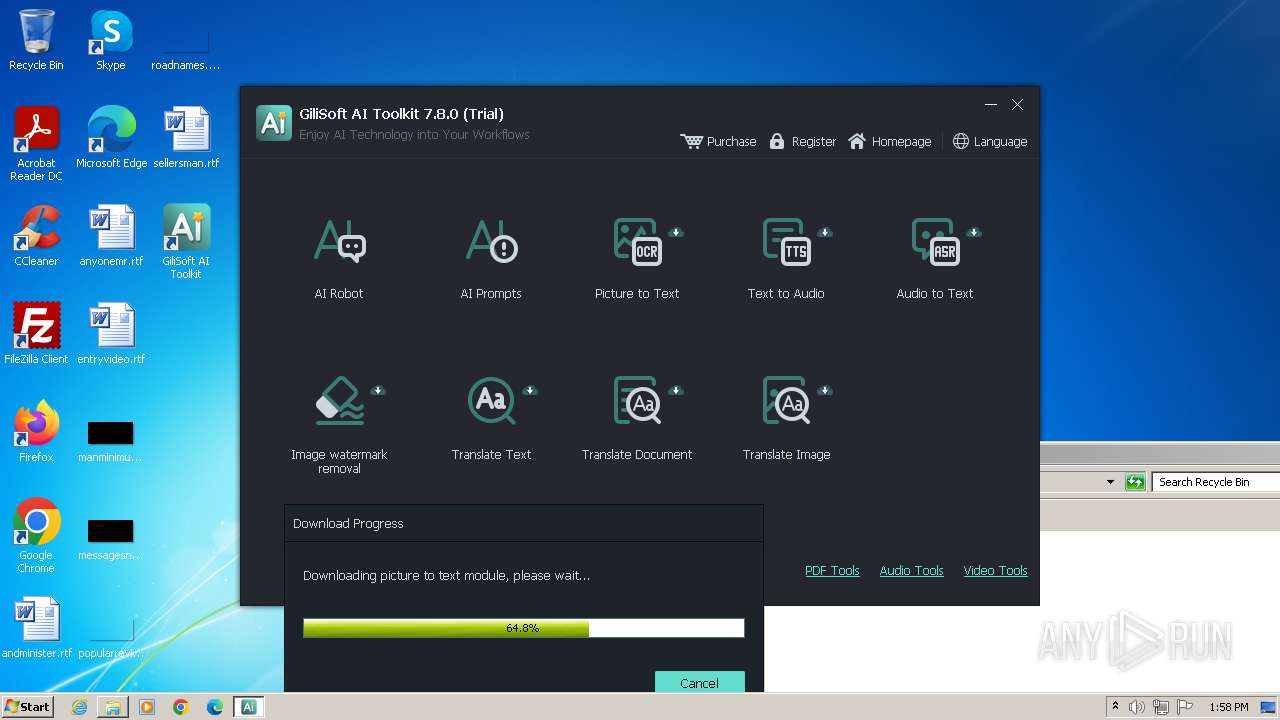Select the manminimu desktop file
The height and width of the screenshot is (720, 1280).
pos(111,441)
